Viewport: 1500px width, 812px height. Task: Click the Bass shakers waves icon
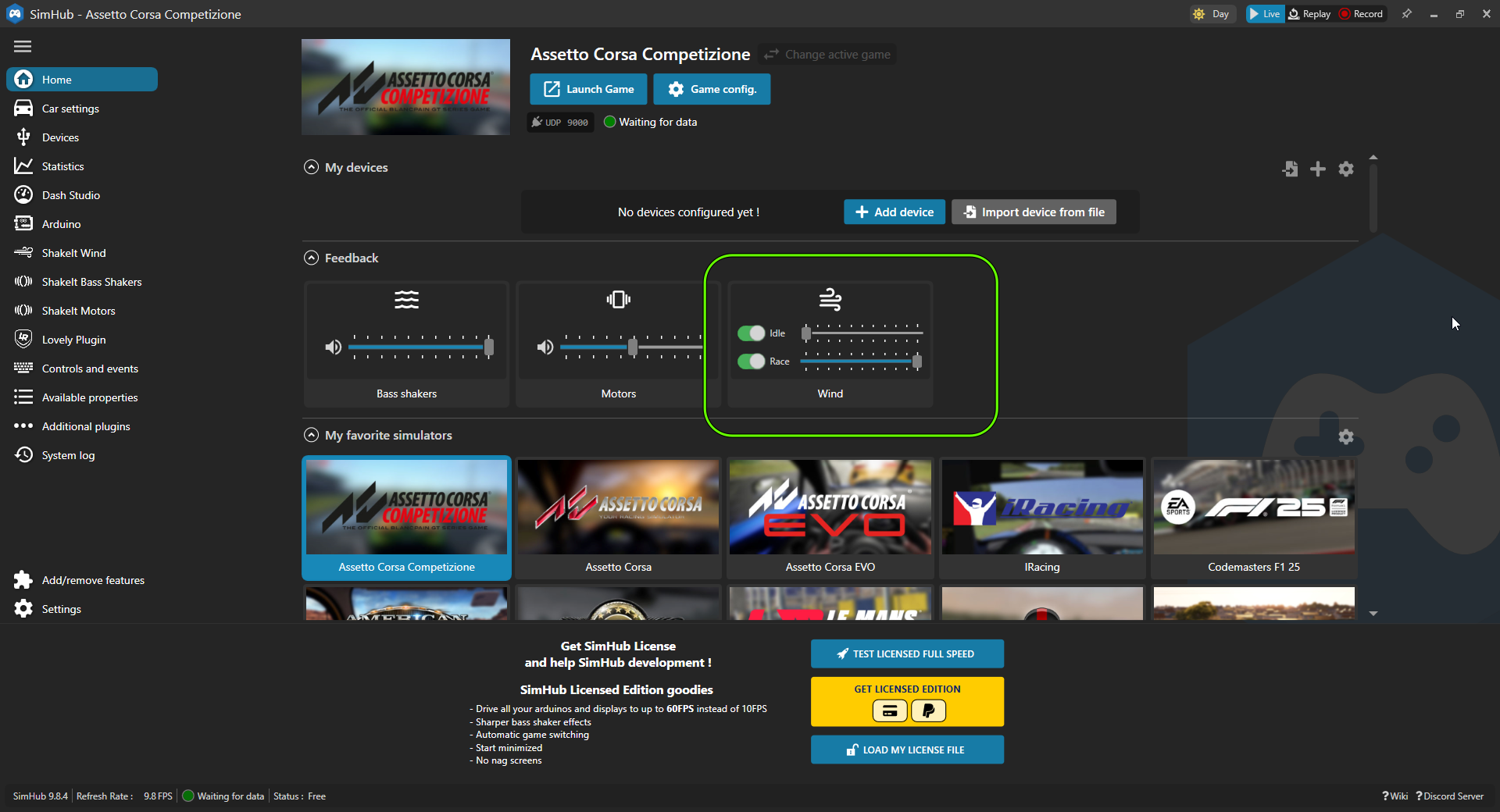coord(406,299)
